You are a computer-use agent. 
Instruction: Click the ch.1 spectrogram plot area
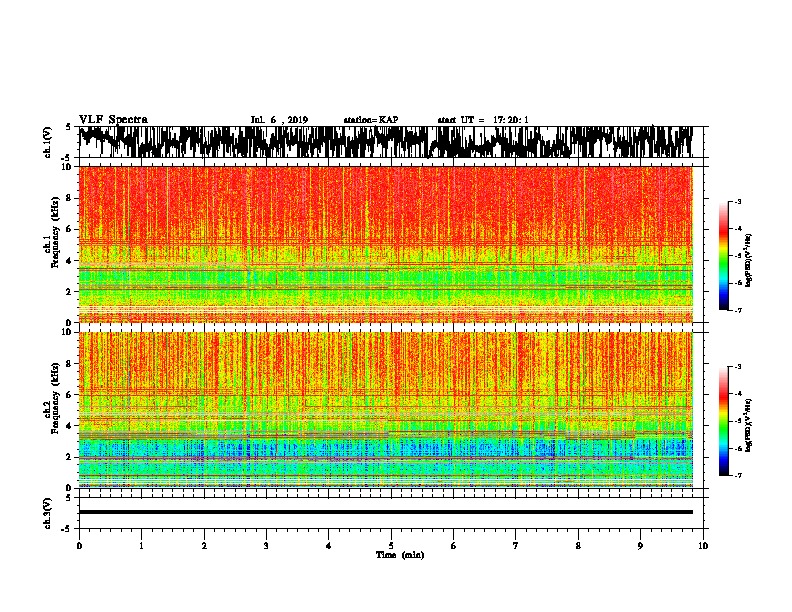pos(386,244)
